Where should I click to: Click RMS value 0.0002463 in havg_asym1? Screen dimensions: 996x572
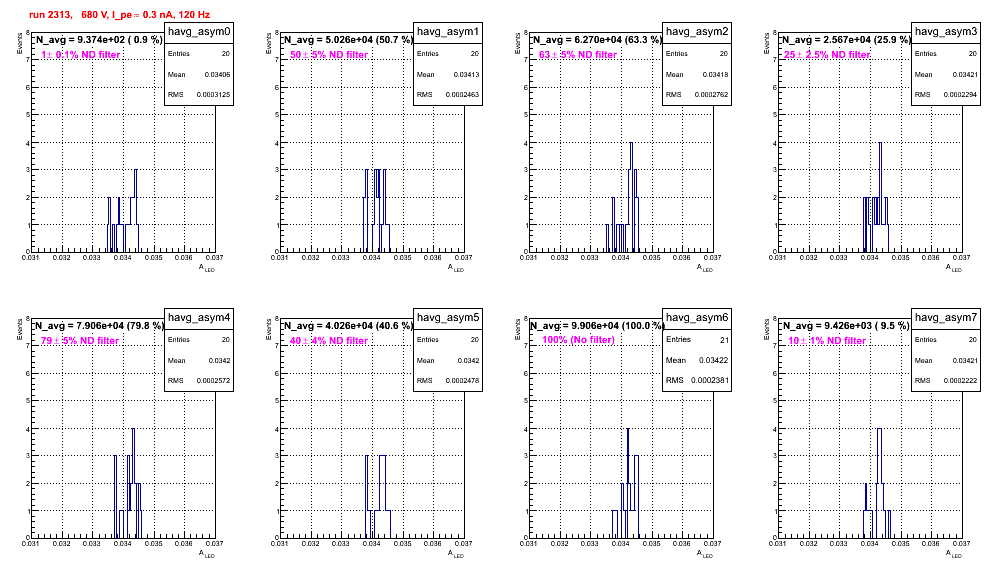[x=463, y=95]
